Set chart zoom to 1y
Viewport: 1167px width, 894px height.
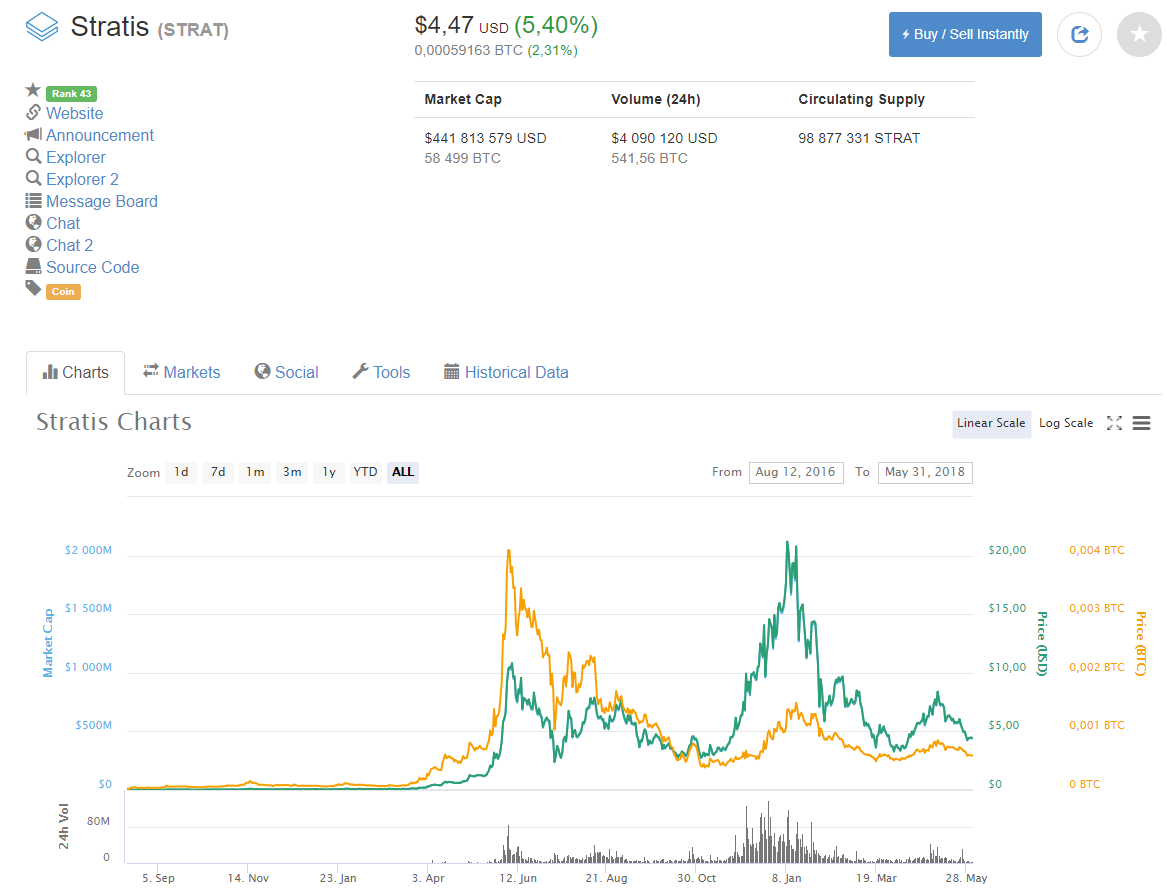coord(329,472)
